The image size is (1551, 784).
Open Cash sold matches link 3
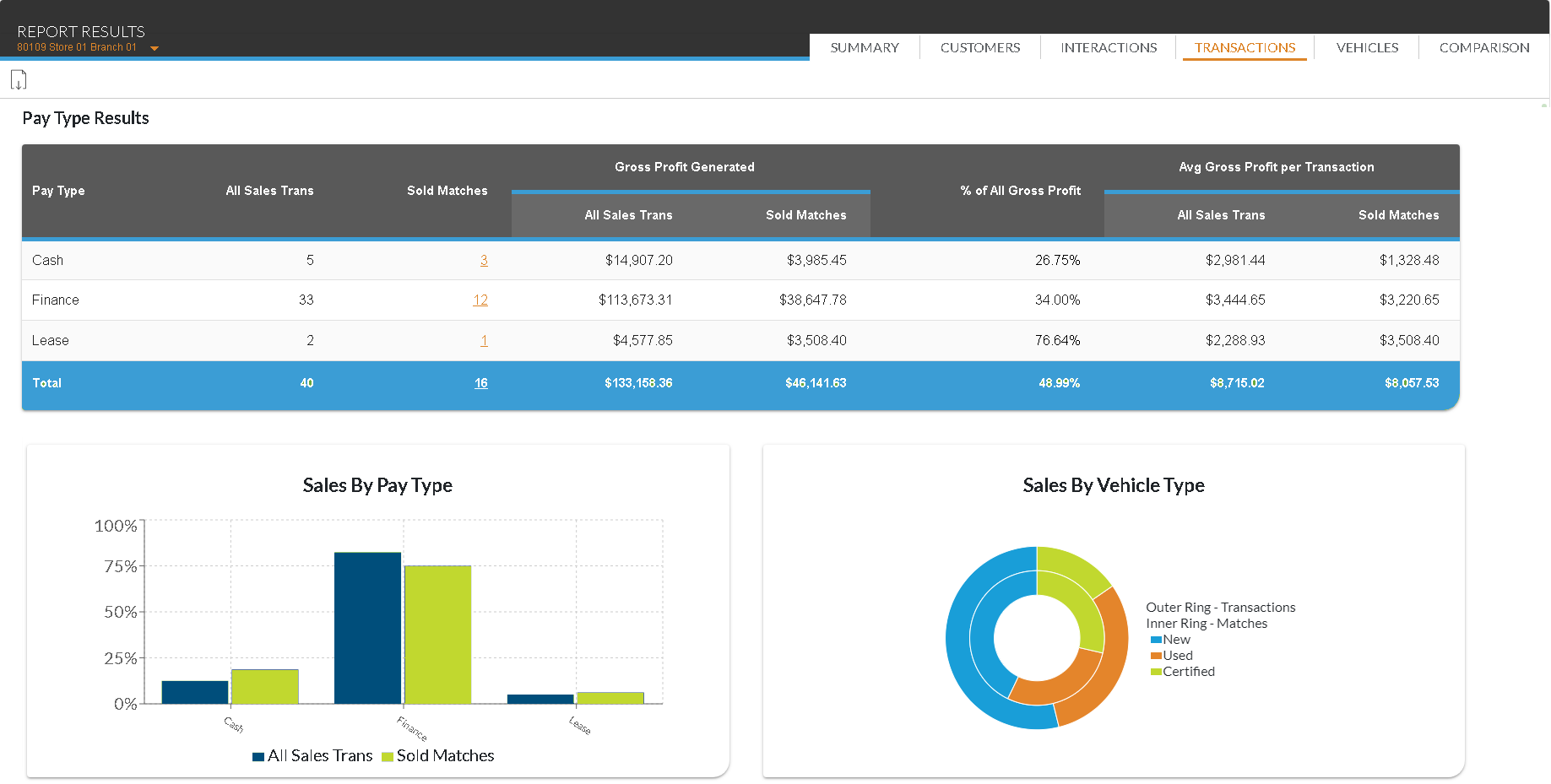[484, 261]
